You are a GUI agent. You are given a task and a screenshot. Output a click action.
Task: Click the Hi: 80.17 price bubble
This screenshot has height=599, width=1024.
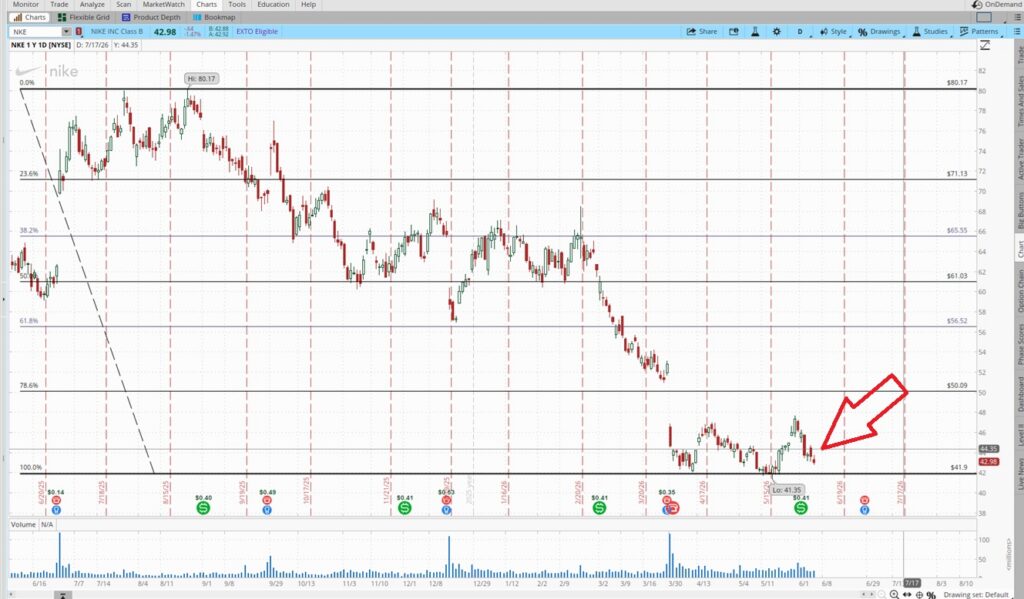201,78
